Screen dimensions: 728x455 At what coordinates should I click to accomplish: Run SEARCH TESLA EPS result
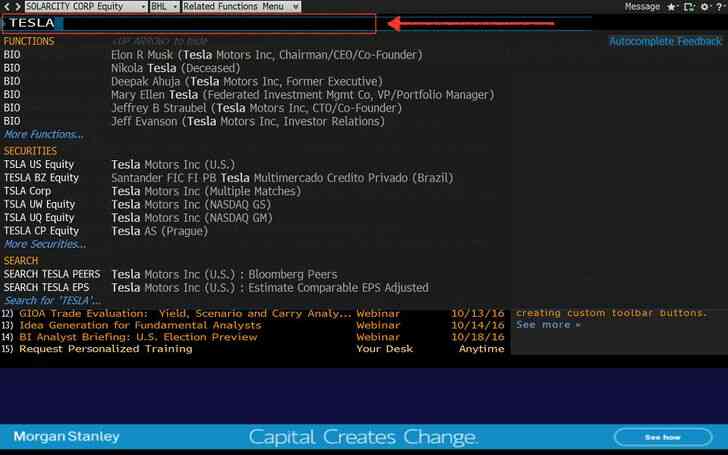point(216,288)
